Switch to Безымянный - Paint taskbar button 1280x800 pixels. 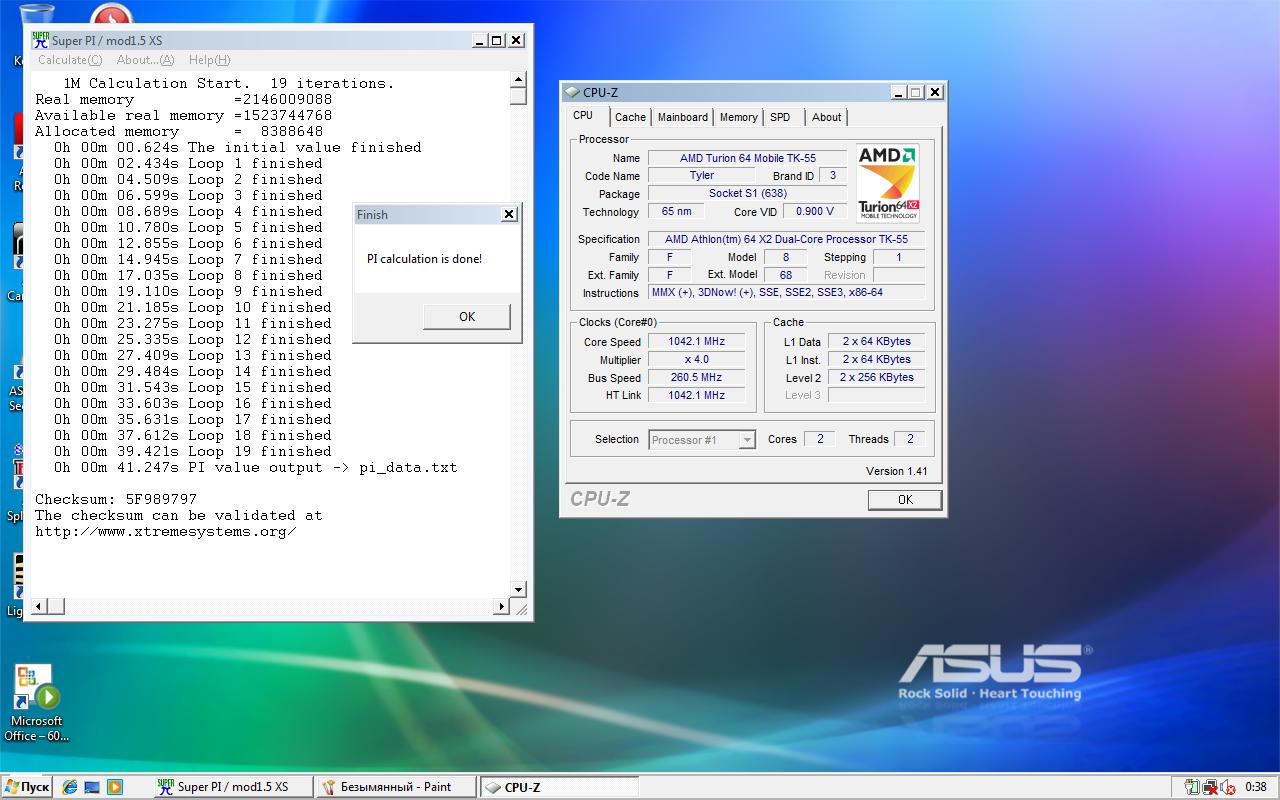397,787
